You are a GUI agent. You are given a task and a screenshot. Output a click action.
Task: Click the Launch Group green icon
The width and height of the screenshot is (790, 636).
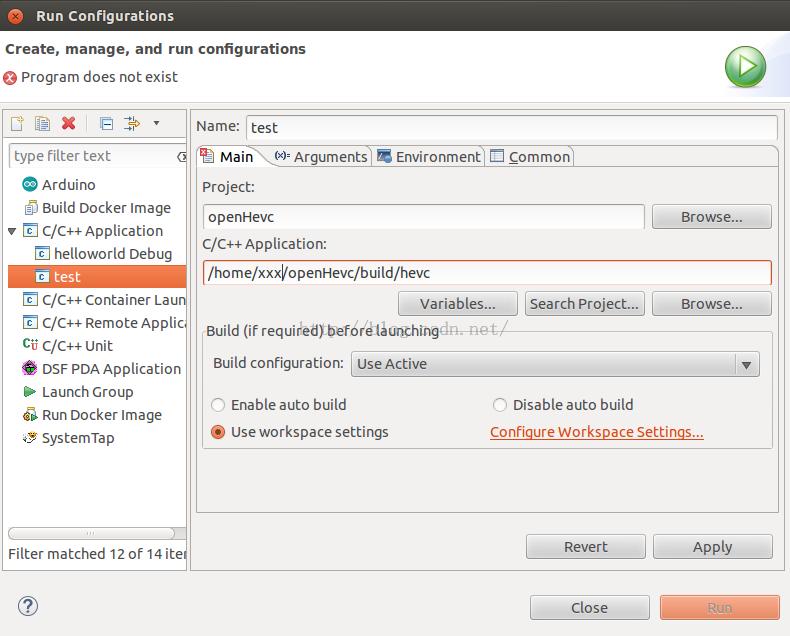[30, 392]
